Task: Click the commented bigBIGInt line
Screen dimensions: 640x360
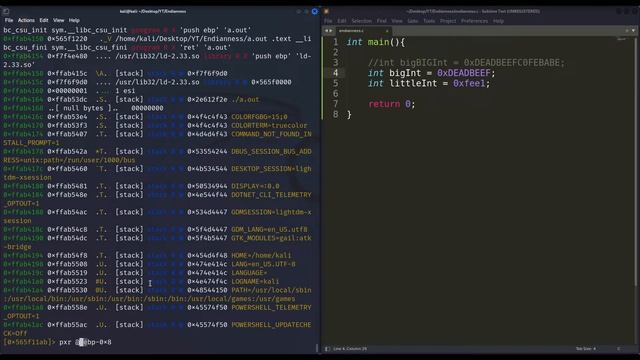Action: [x=466, y=62]
